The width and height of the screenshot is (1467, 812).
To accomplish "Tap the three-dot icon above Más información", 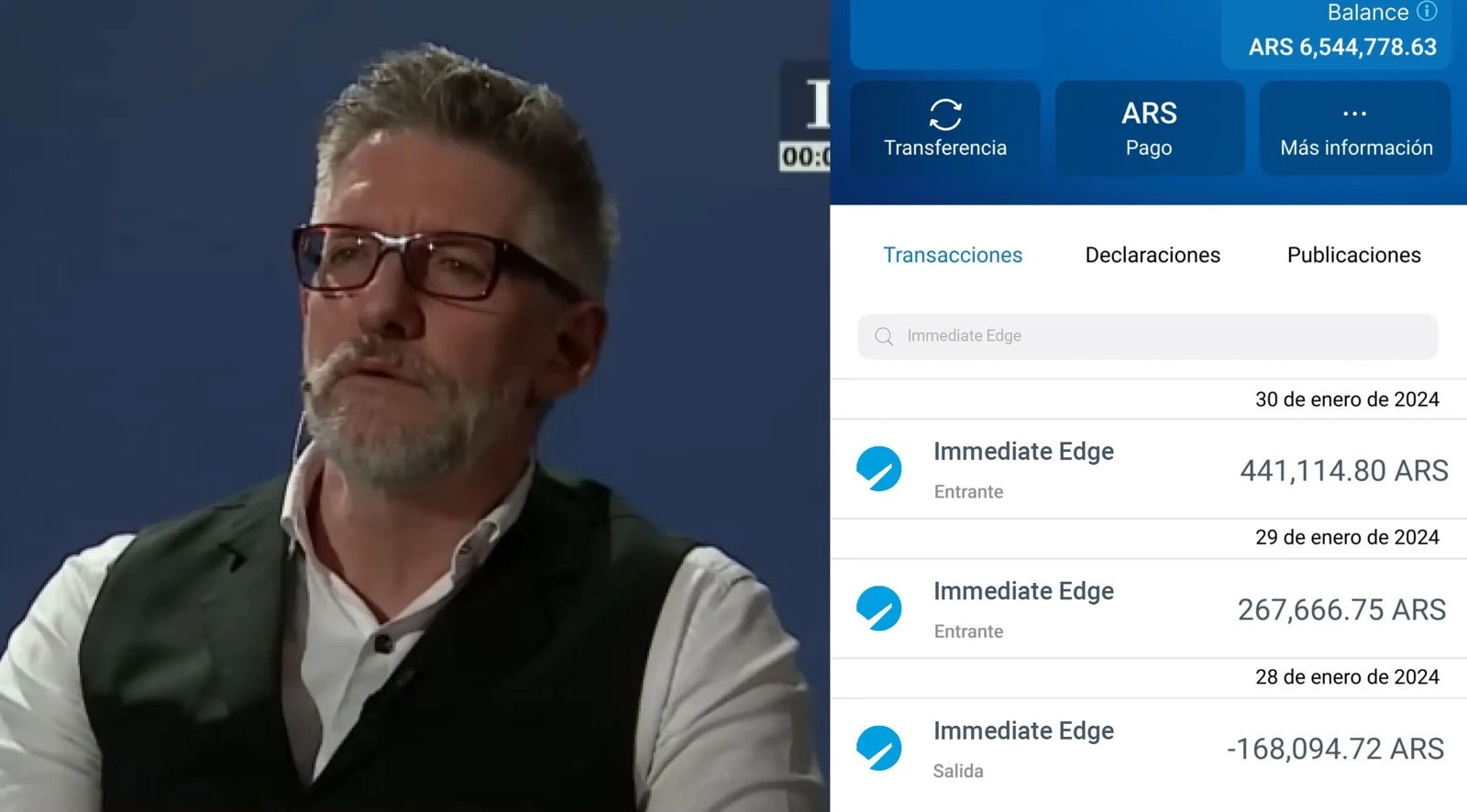I will [1354, 114].
